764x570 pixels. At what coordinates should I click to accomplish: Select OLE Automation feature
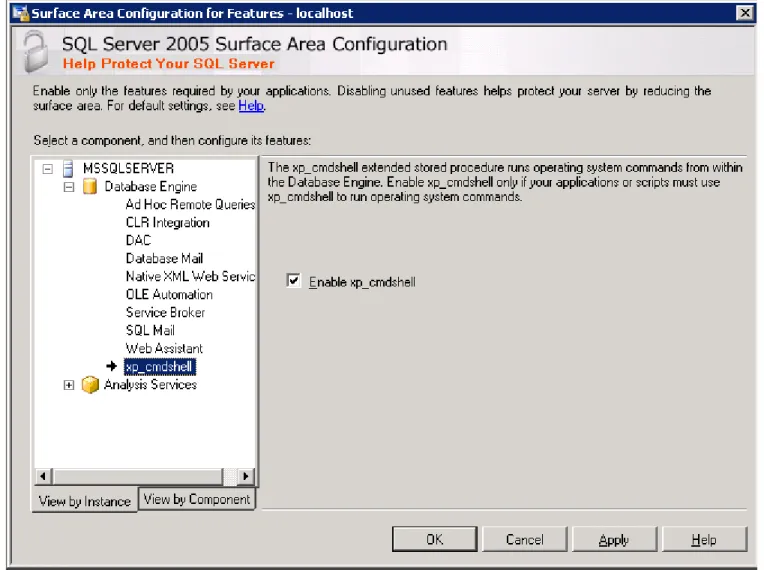[169, 295]
